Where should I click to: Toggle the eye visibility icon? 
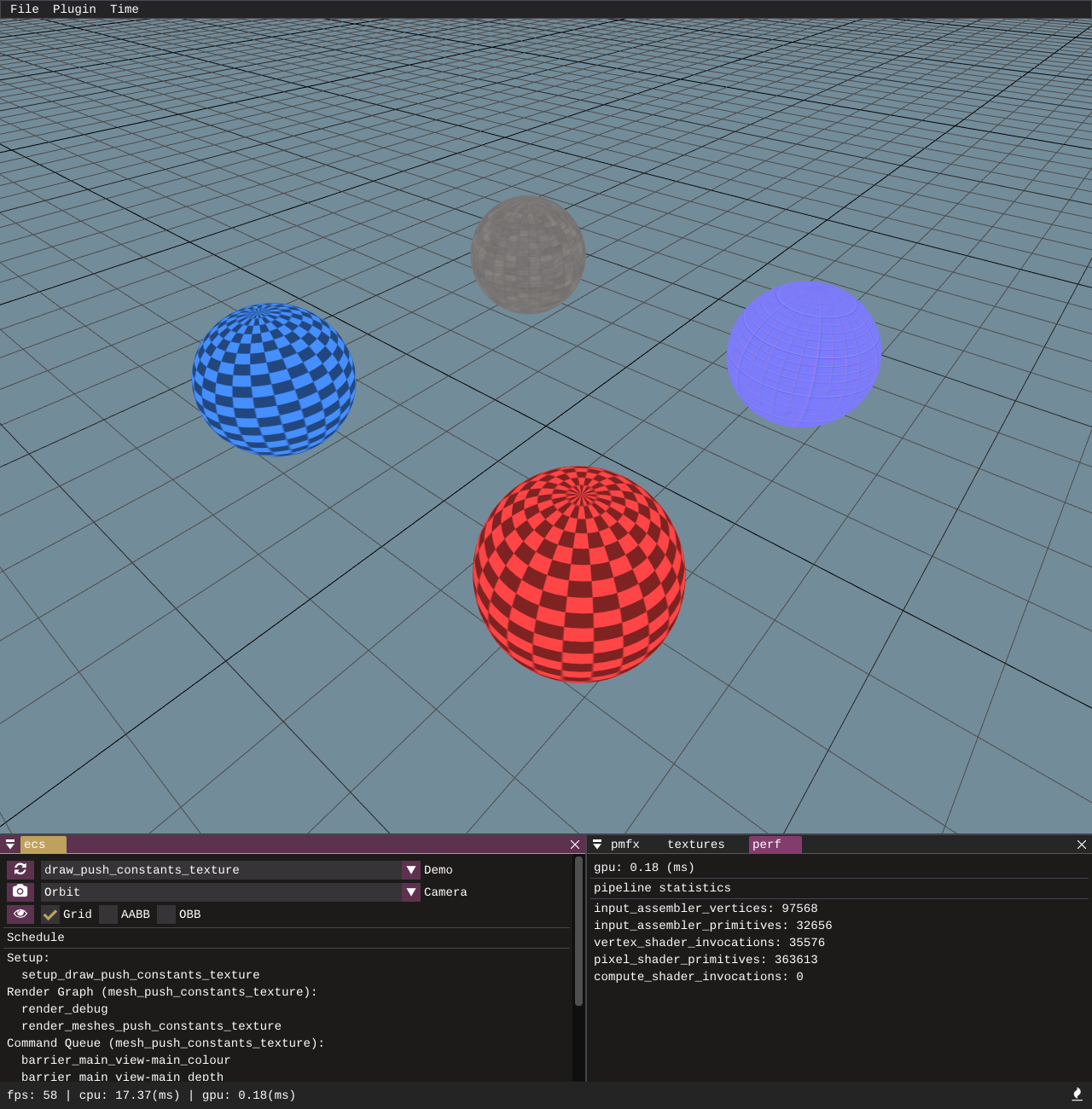click(20, 914)
